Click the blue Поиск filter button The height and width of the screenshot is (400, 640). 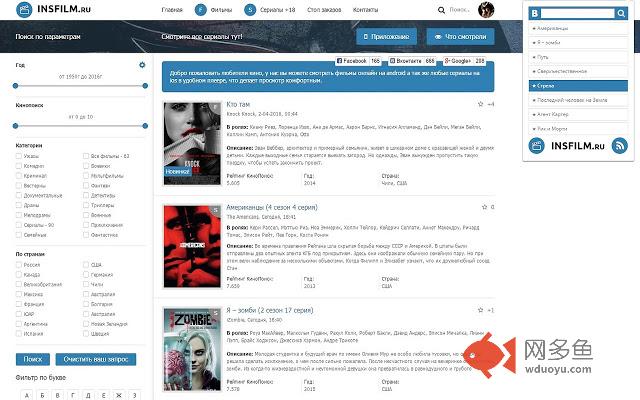(33, 359)
